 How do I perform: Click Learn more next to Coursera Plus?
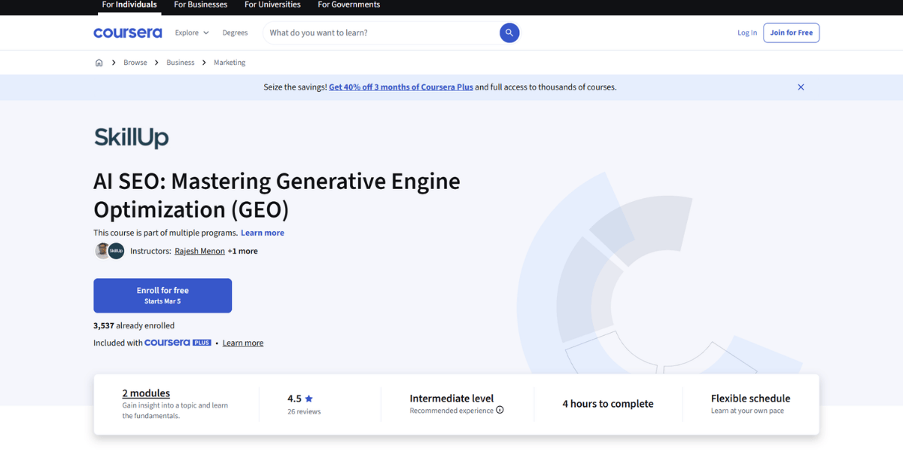[243, 343]
